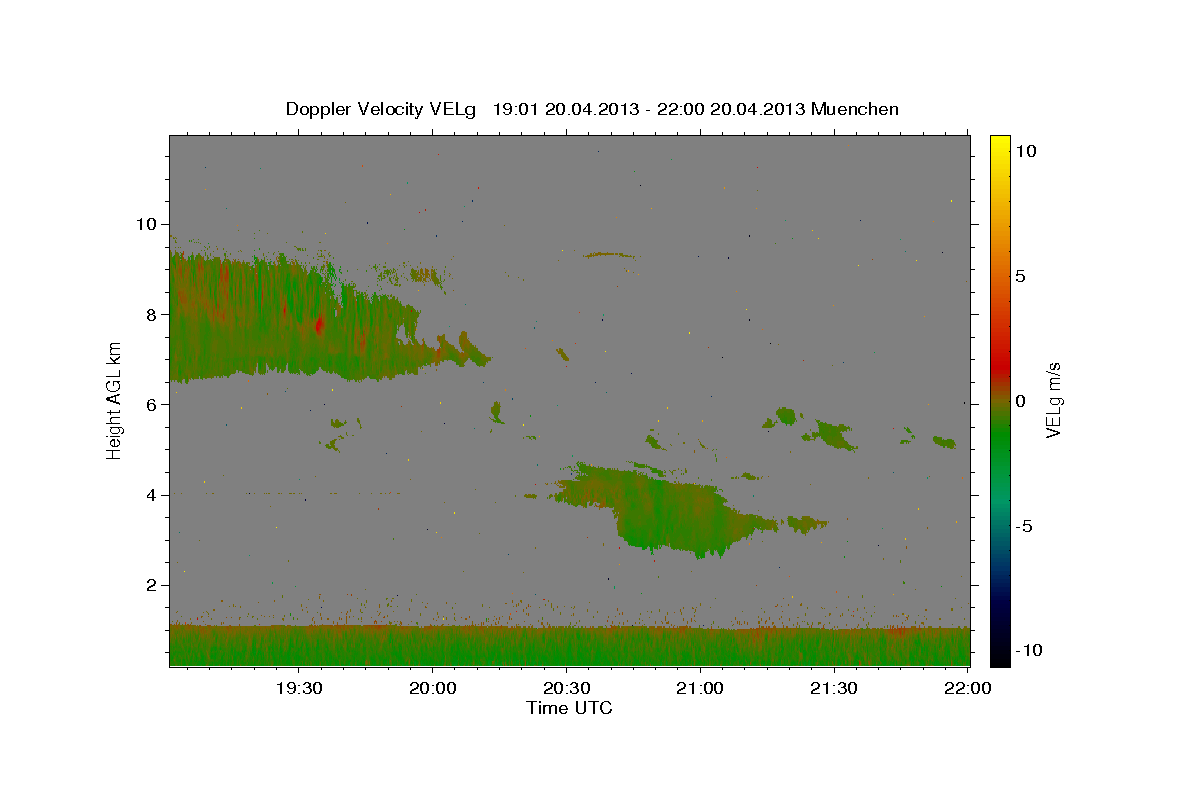Click the colorbar value 5 label
The width and height of the screenshot is (1200, 800).
[x=1021, y=276]
